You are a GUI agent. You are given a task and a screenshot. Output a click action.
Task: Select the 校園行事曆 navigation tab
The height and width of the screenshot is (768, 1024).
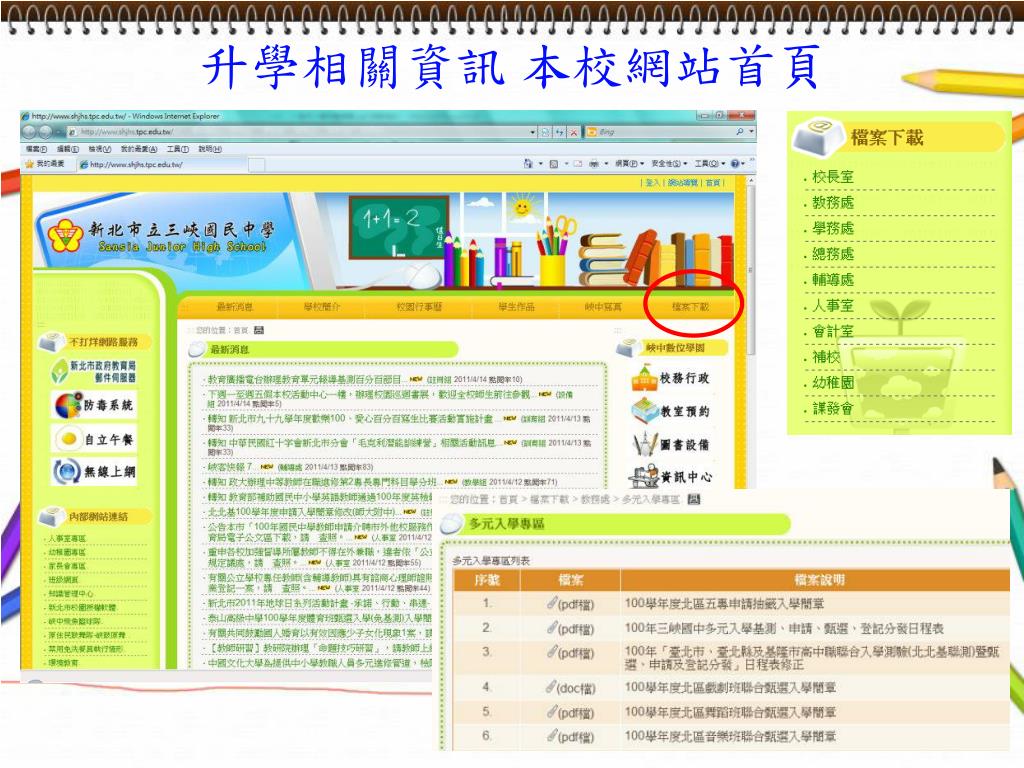419,306
